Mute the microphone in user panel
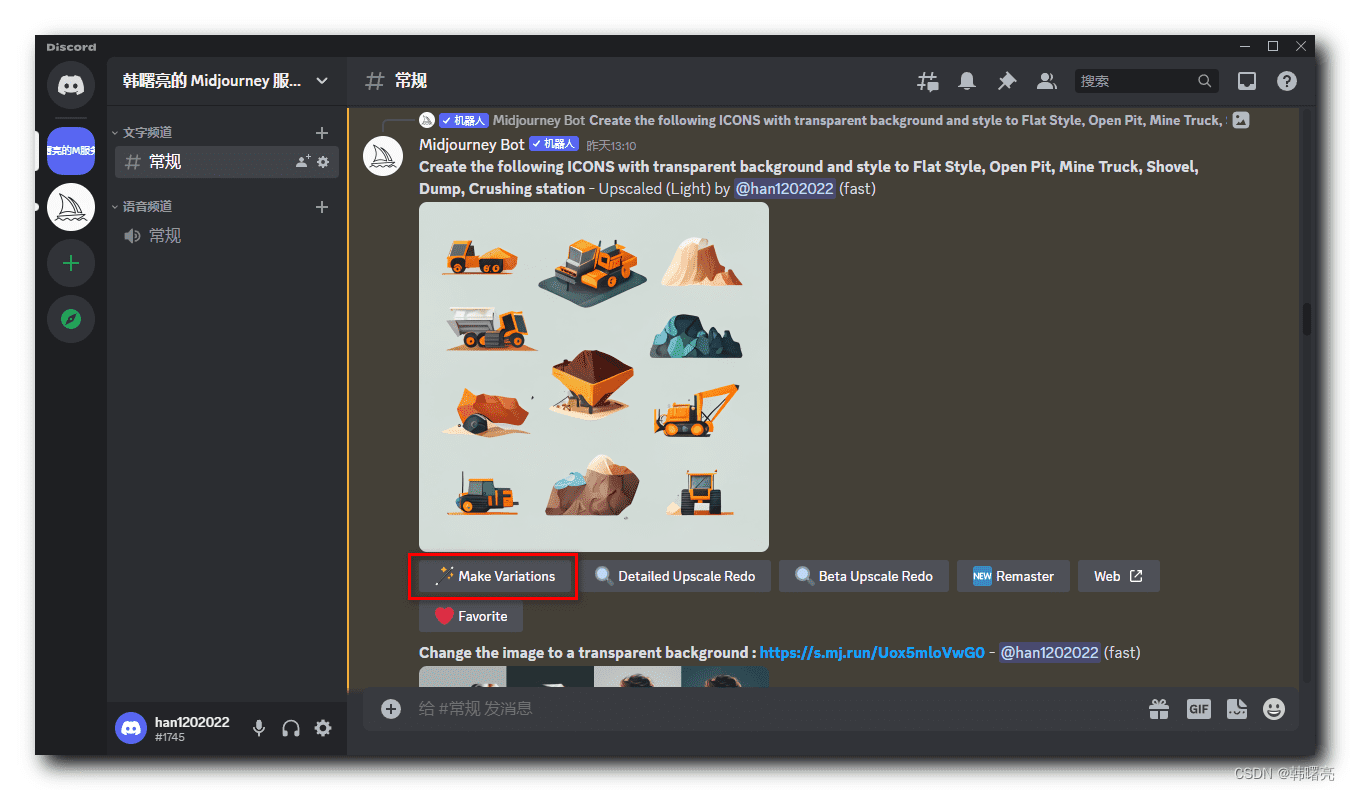 259,728
